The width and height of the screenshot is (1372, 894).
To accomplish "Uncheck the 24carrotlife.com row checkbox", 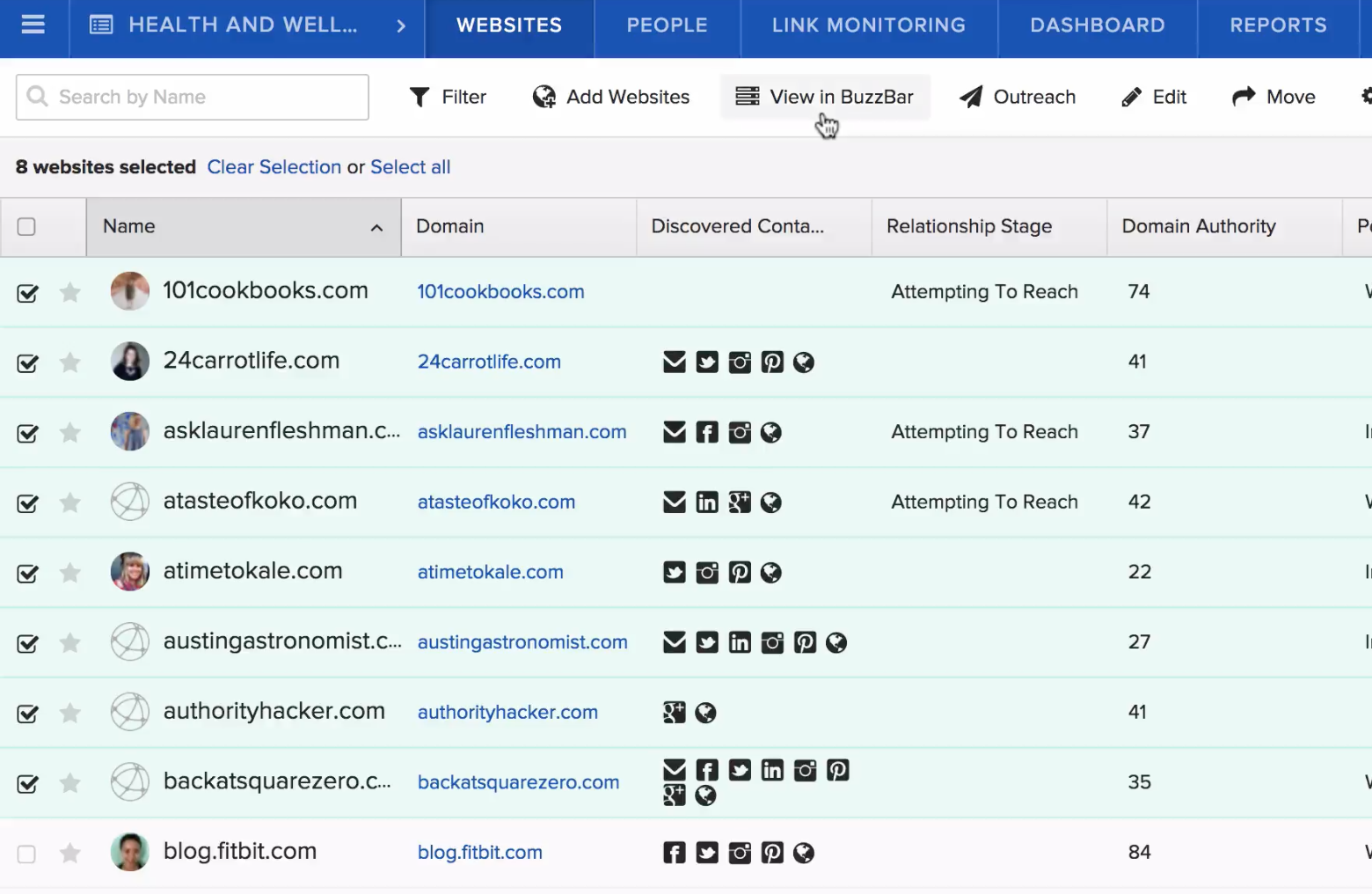I will point(27,363).
